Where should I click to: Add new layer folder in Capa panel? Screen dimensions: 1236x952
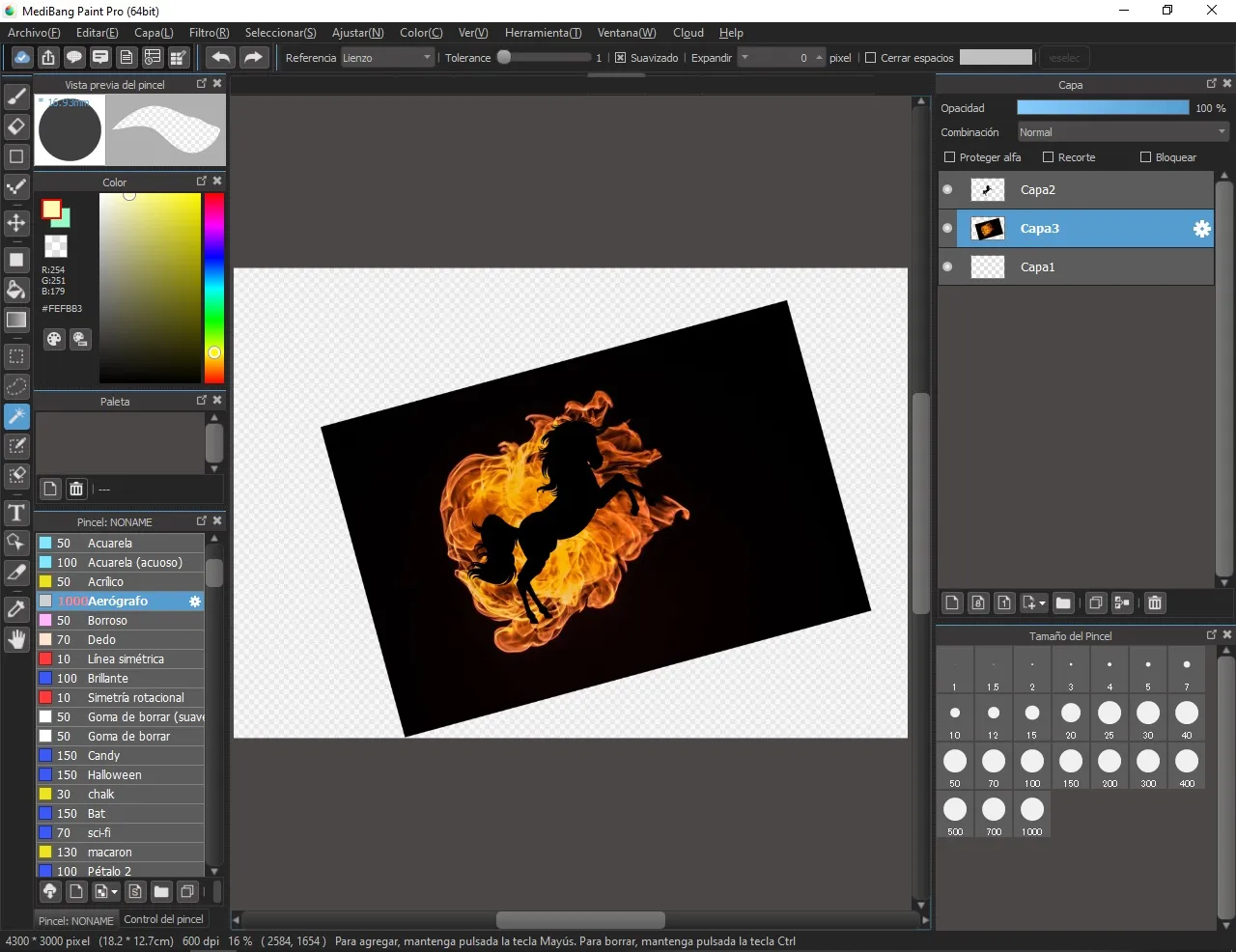(x=1063, y=603)
